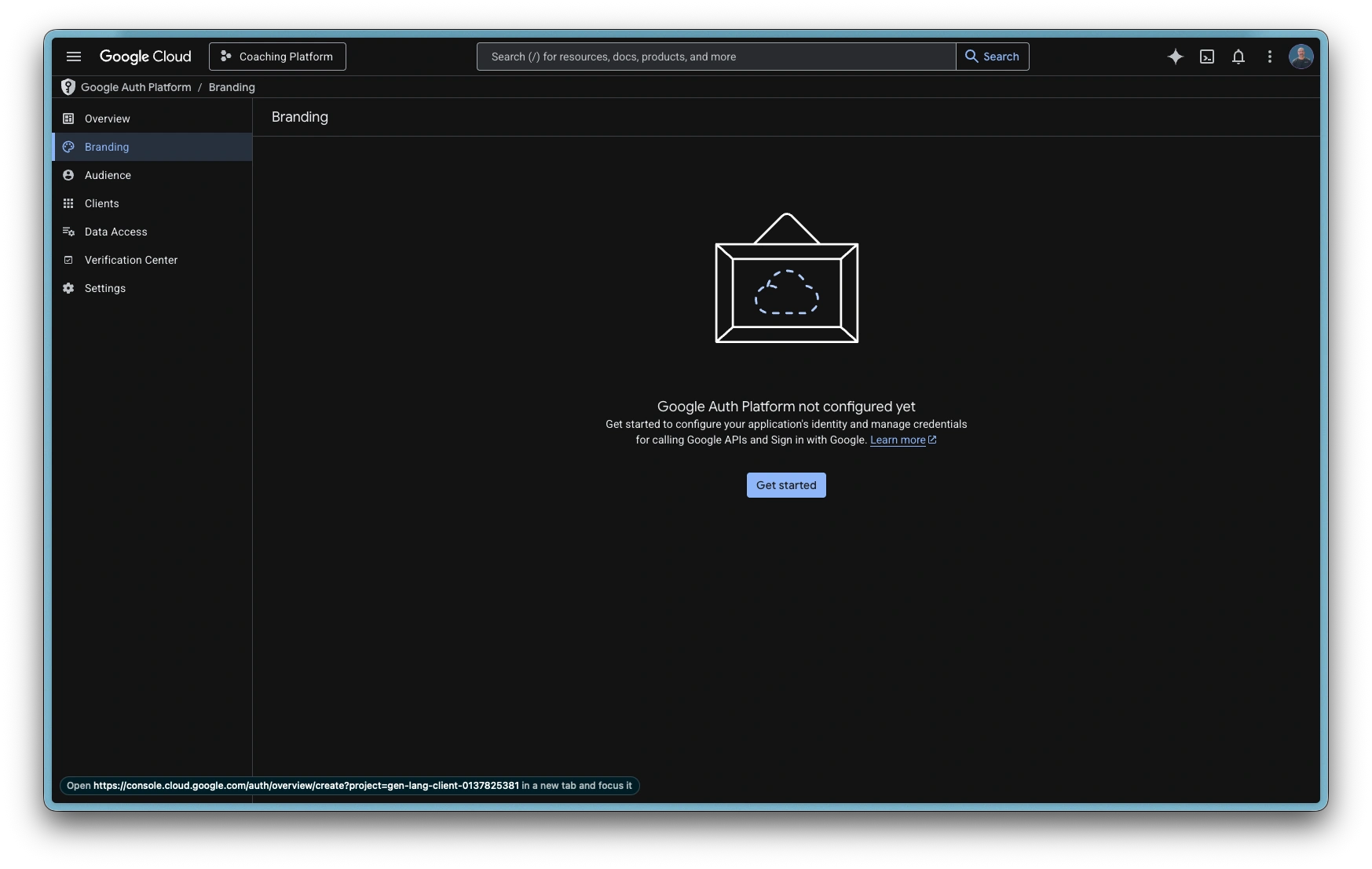Click the Settings gear icon in sidebar
Image resolution: width=1372 pixels, height=869 pixels.
tap(68, 288)
